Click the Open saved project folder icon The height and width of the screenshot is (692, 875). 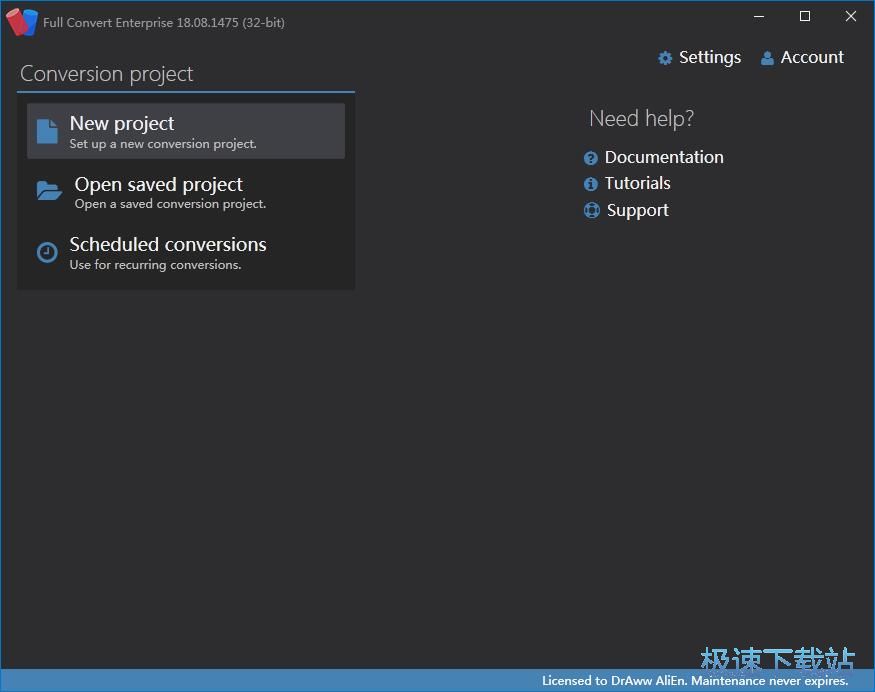click(x=49, y=191)
